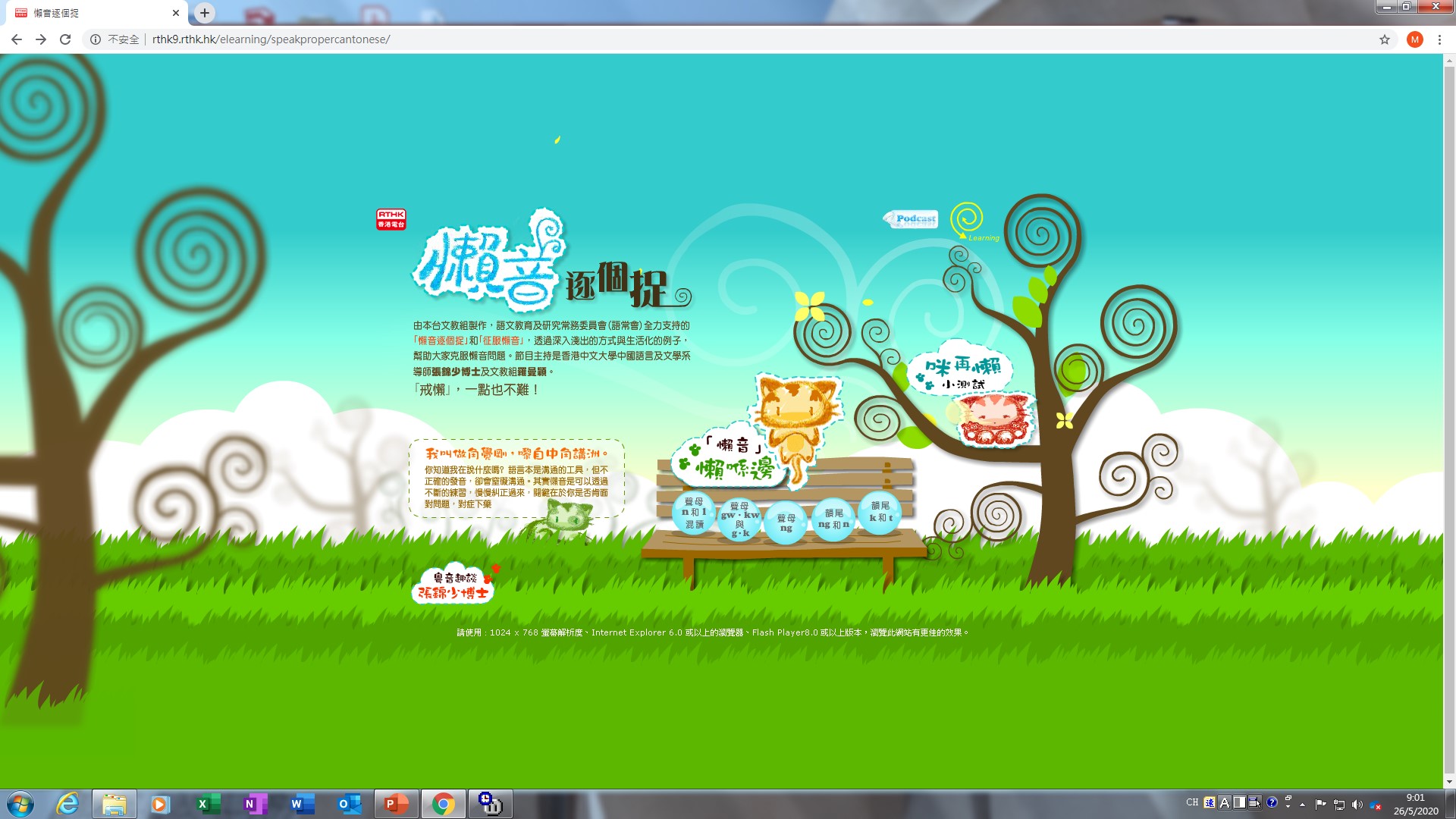Screen dimensions: 1456x819
Task: Open the 咪再懶 小測試 quiz sign
Action: [961, 372]
